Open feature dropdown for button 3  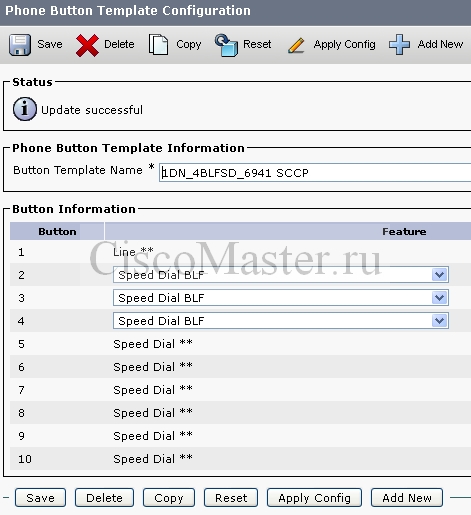click(x=281, y=298)
